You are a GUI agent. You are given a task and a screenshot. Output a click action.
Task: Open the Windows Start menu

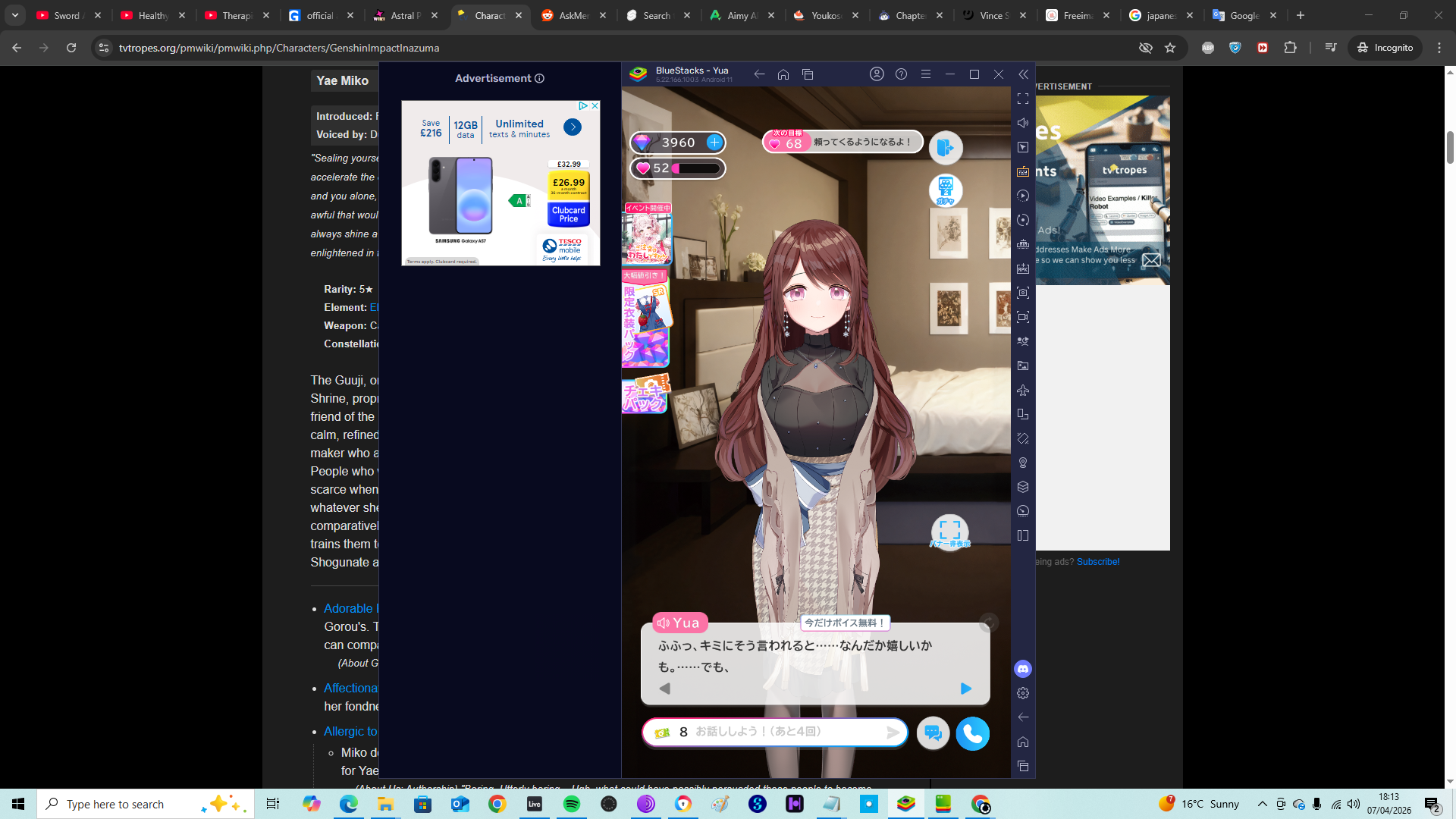coord(18,804)
